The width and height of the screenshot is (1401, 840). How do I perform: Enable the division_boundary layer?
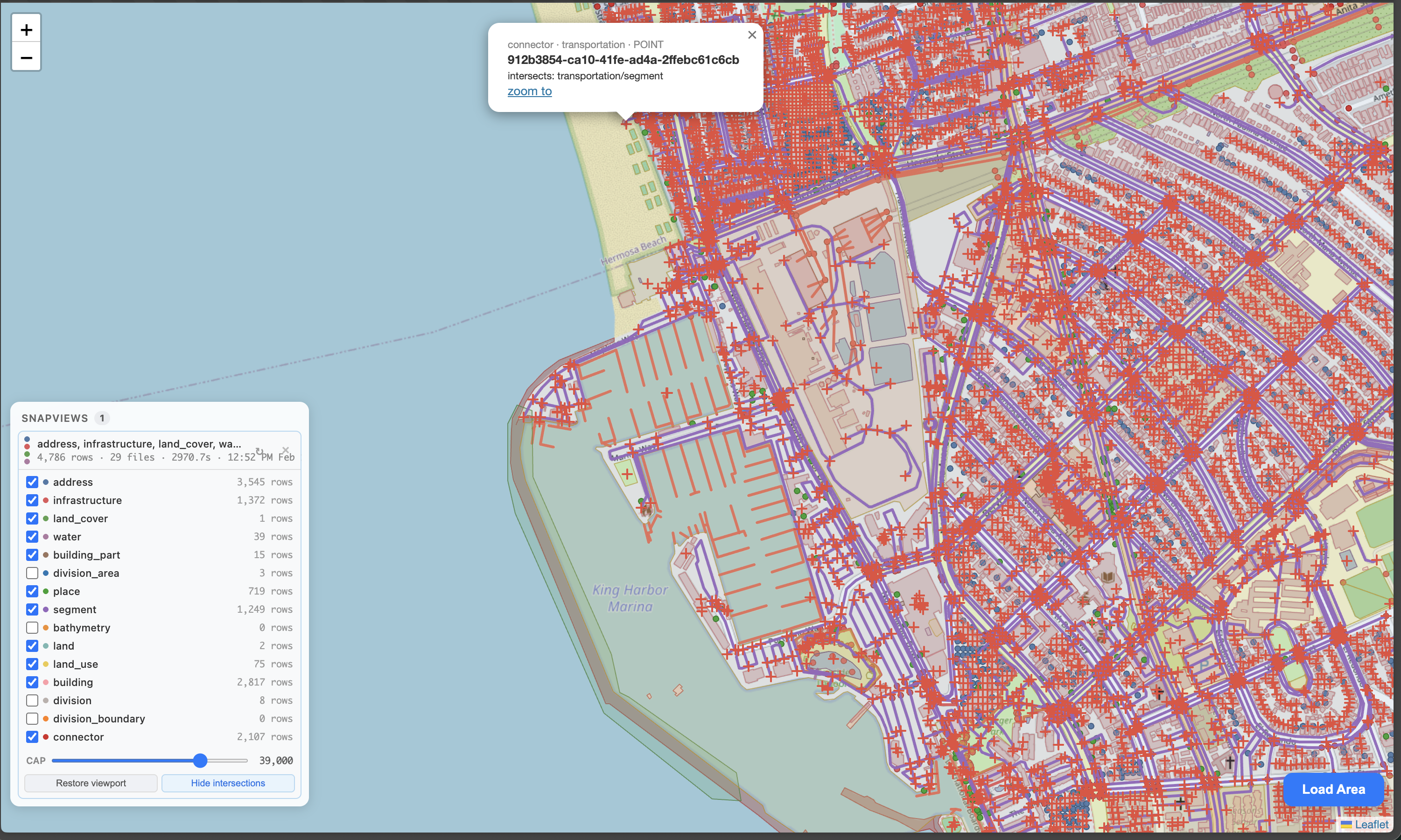[x=32, y=719]
